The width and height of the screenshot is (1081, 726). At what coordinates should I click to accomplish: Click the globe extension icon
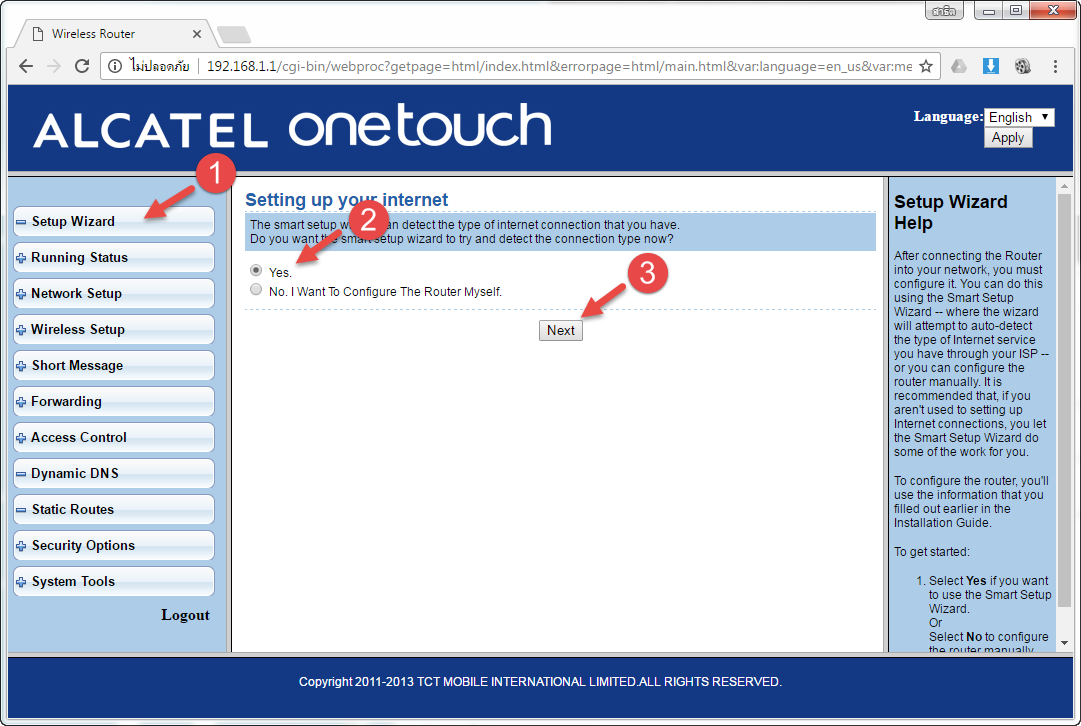(1022, 66)
